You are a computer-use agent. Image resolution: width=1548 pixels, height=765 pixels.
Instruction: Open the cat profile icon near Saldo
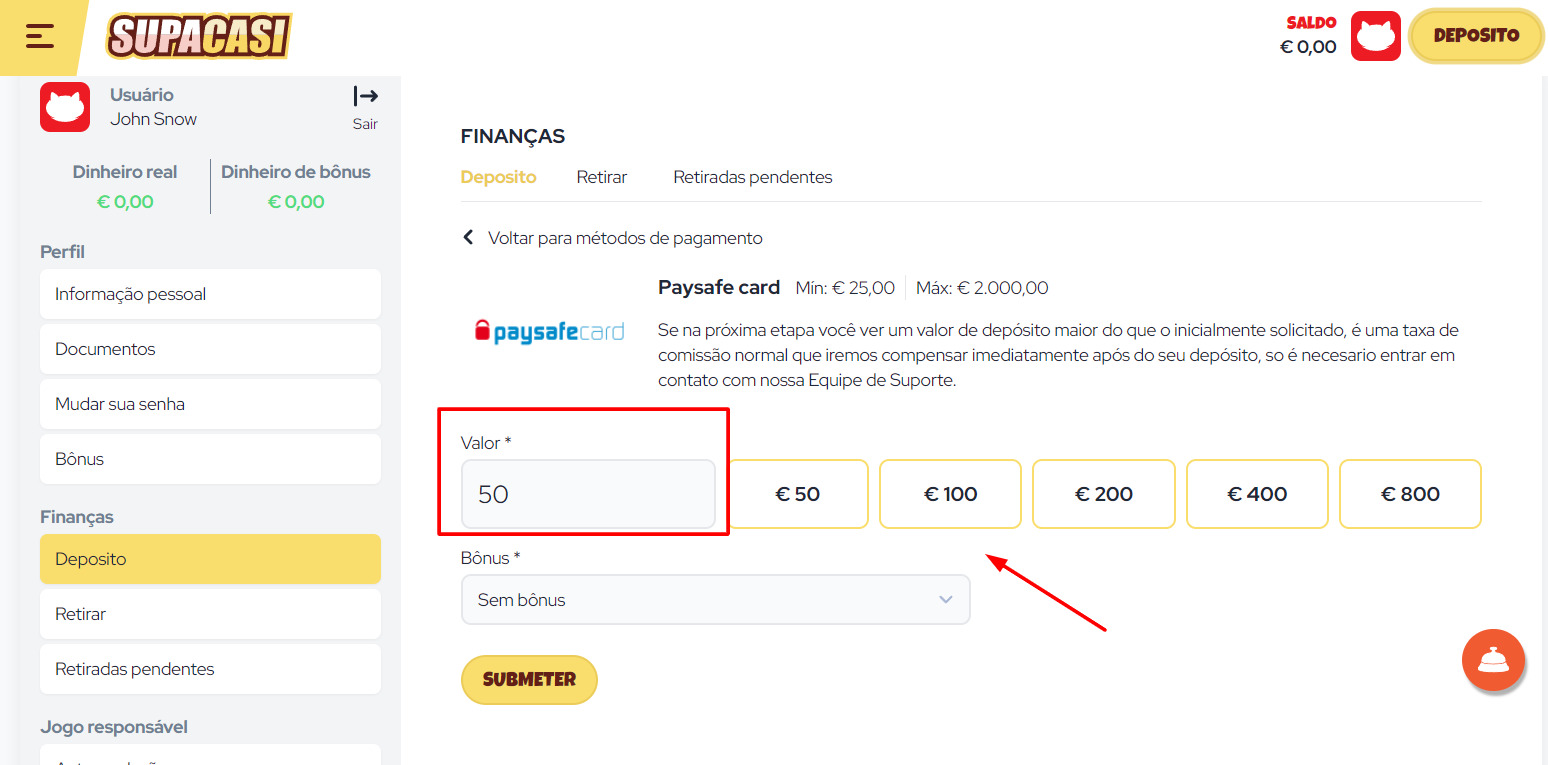[1376, 35]
